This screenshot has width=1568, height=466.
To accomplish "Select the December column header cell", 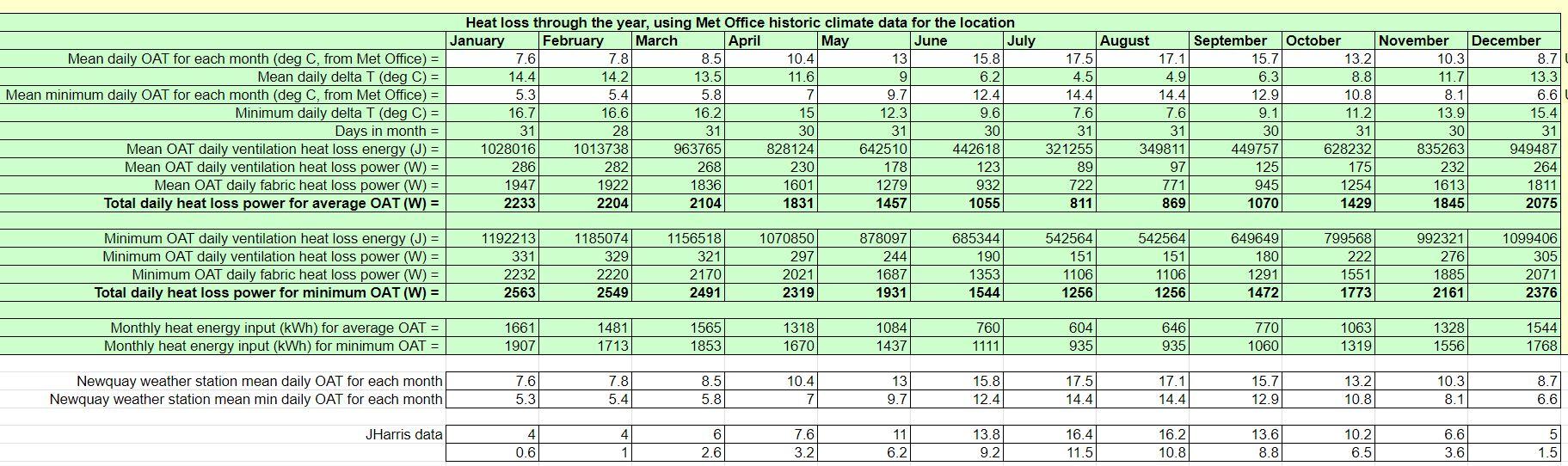I will 1515,40.
